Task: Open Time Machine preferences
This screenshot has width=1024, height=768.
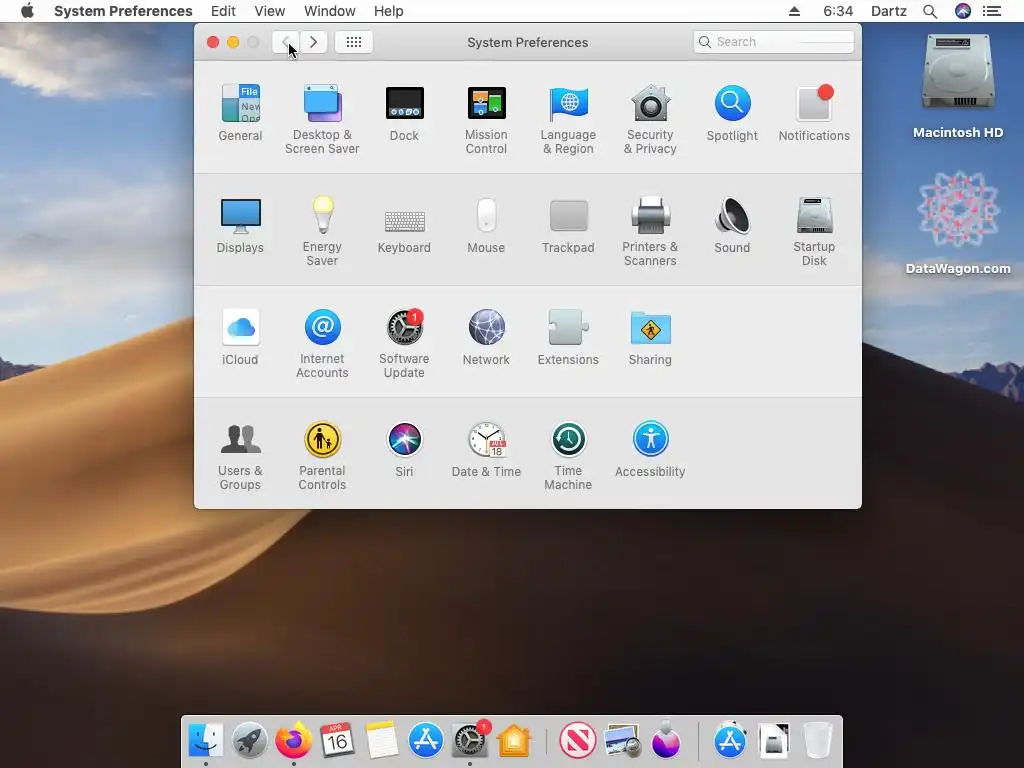Action: coord(568,456)
